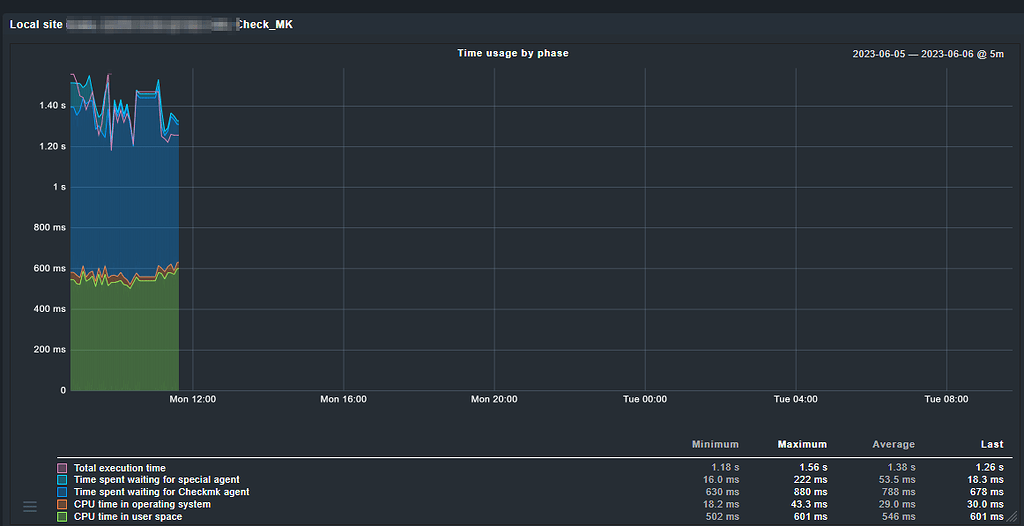Screen dimensions: 1024x526
Task: Select Time spent waiting for Checkmk agent
Action: 161,491
